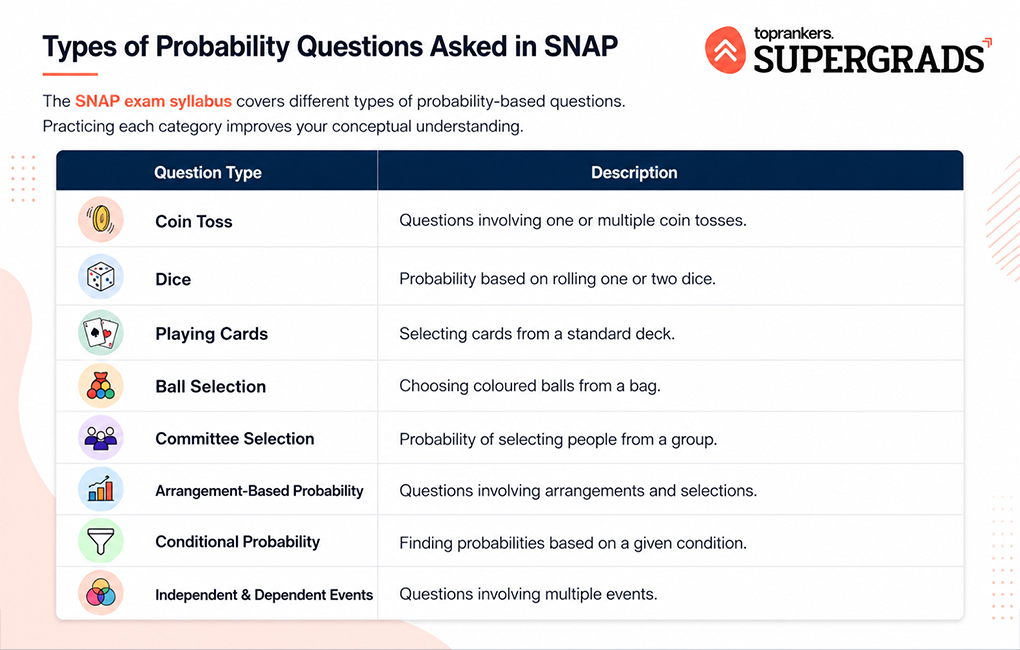Click the Description column header

[x=634, y=172]
